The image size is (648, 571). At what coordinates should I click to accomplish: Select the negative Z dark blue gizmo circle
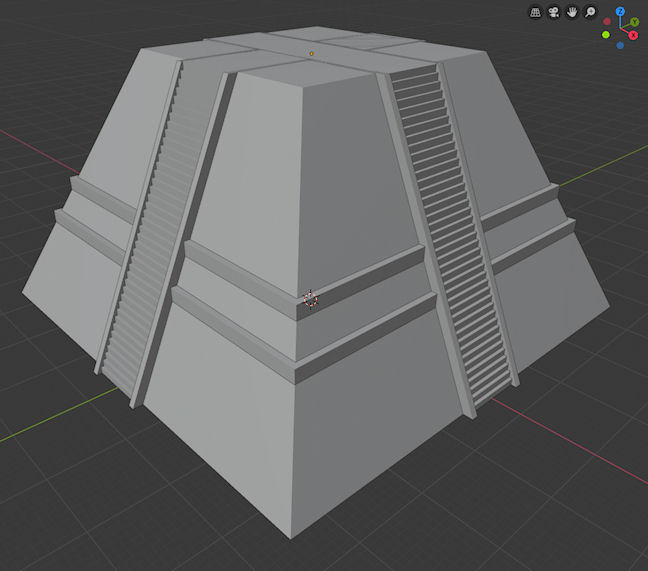(x=620, y=45)
